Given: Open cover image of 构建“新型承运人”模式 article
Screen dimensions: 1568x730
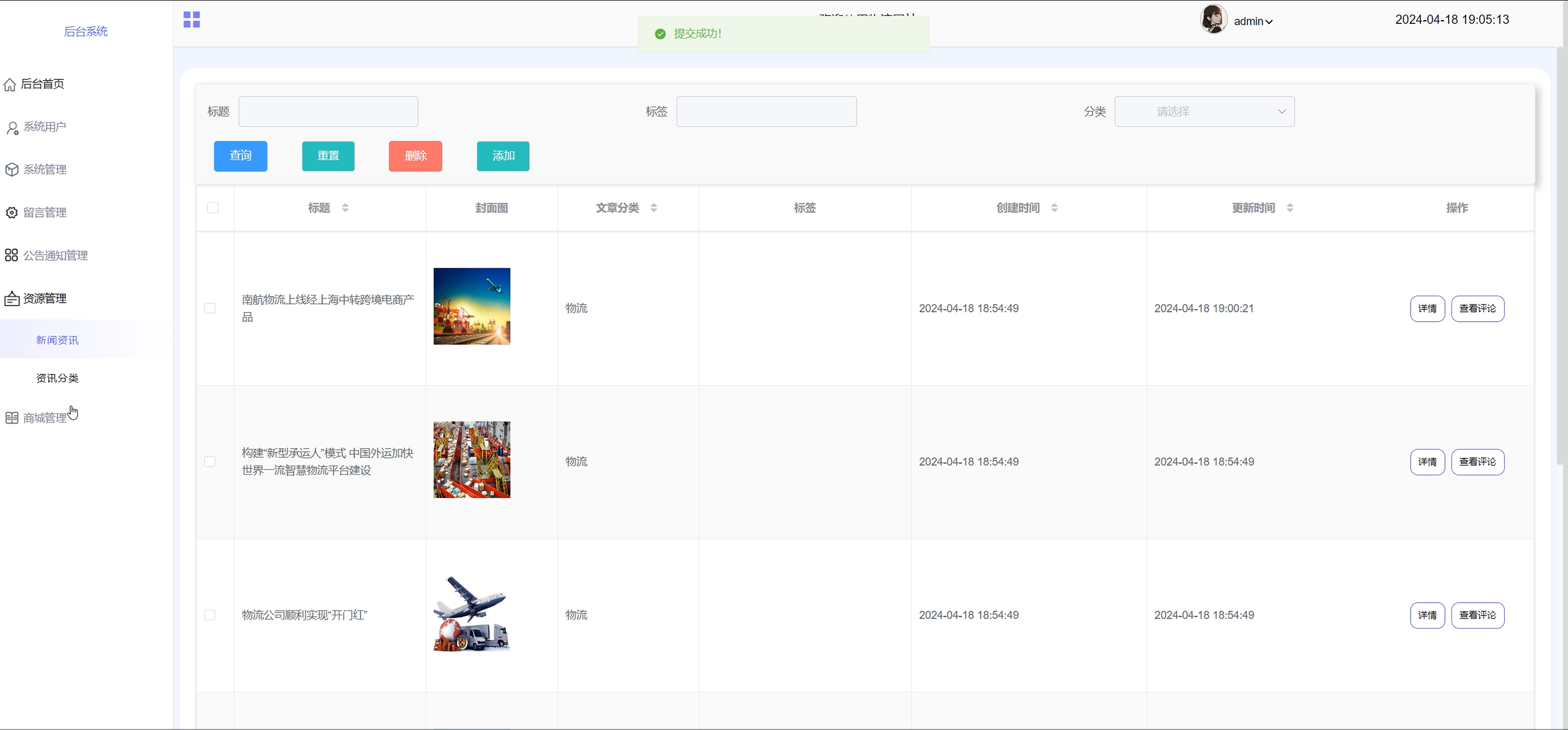Looking at the screenshot, I should click(471, 459).
